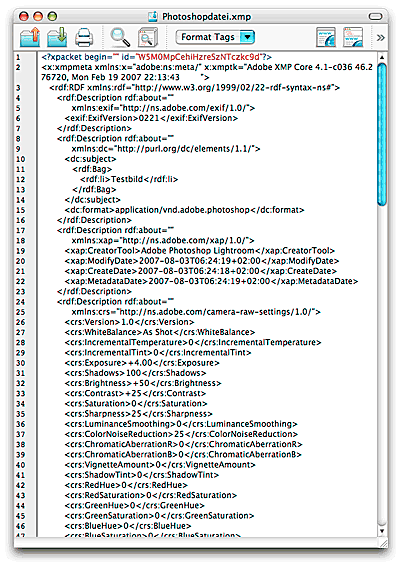Click the find-in-document page icon
The image size is (400, 562).
(x=148, y=37)
